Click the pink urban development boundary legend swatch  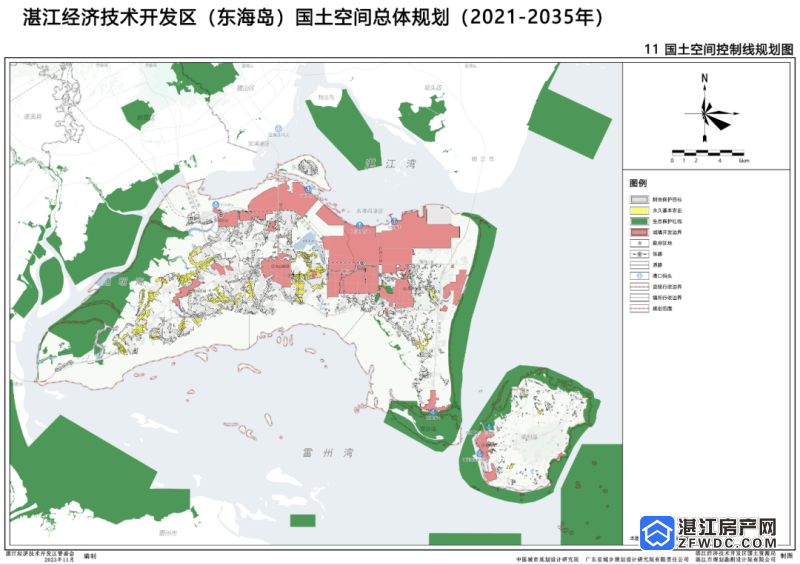(640, 232)
